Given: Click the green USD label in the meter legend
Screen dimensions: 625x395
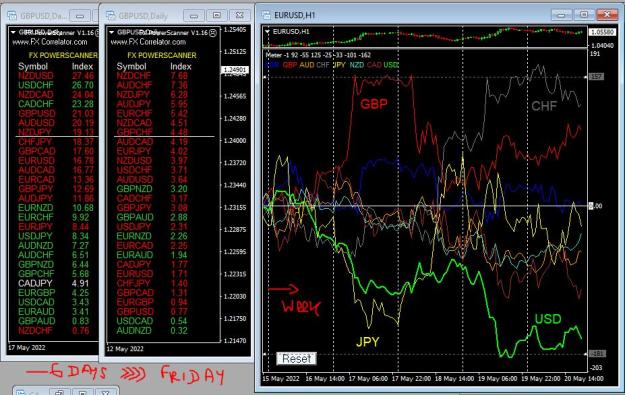Looking at the screenshot, I should pos(391,65).
